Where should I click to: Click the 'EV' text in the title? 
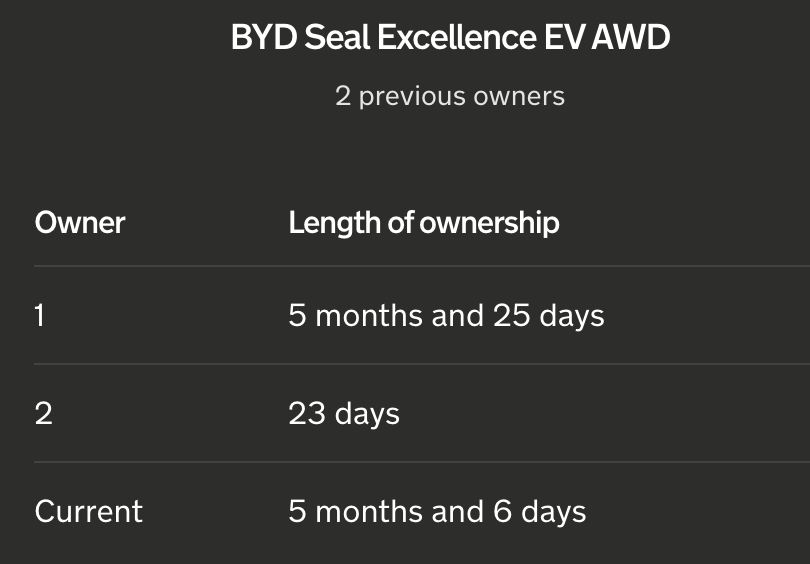tap(565, 37)
